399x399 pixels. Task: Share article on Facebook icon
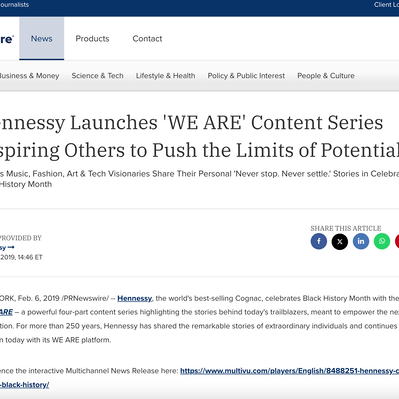(x=319, y=241)
